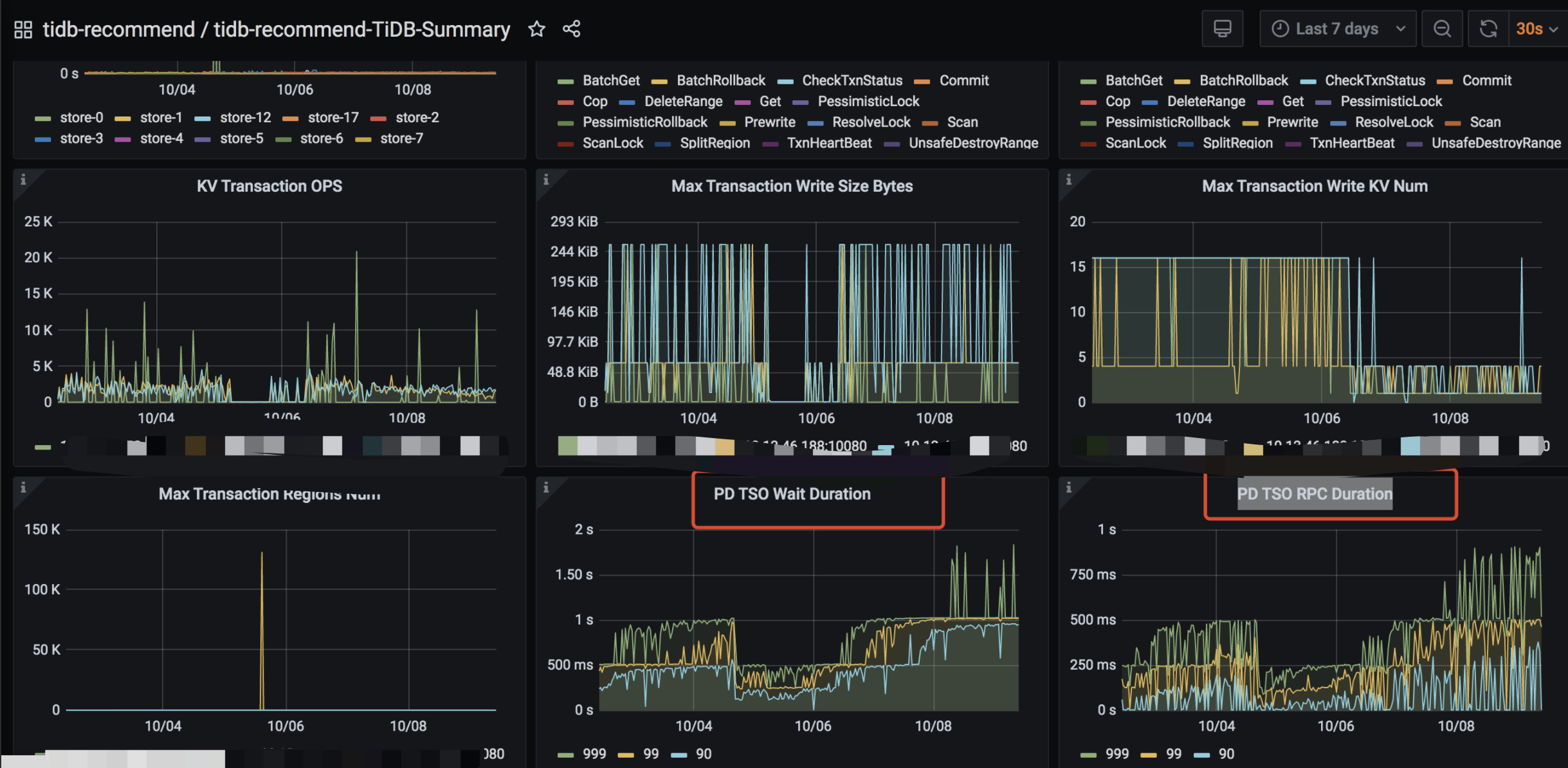Click the PD TSO RPC Duration panel title
The width and height of the screenshot is (1568, 768).
(1314, 494)
